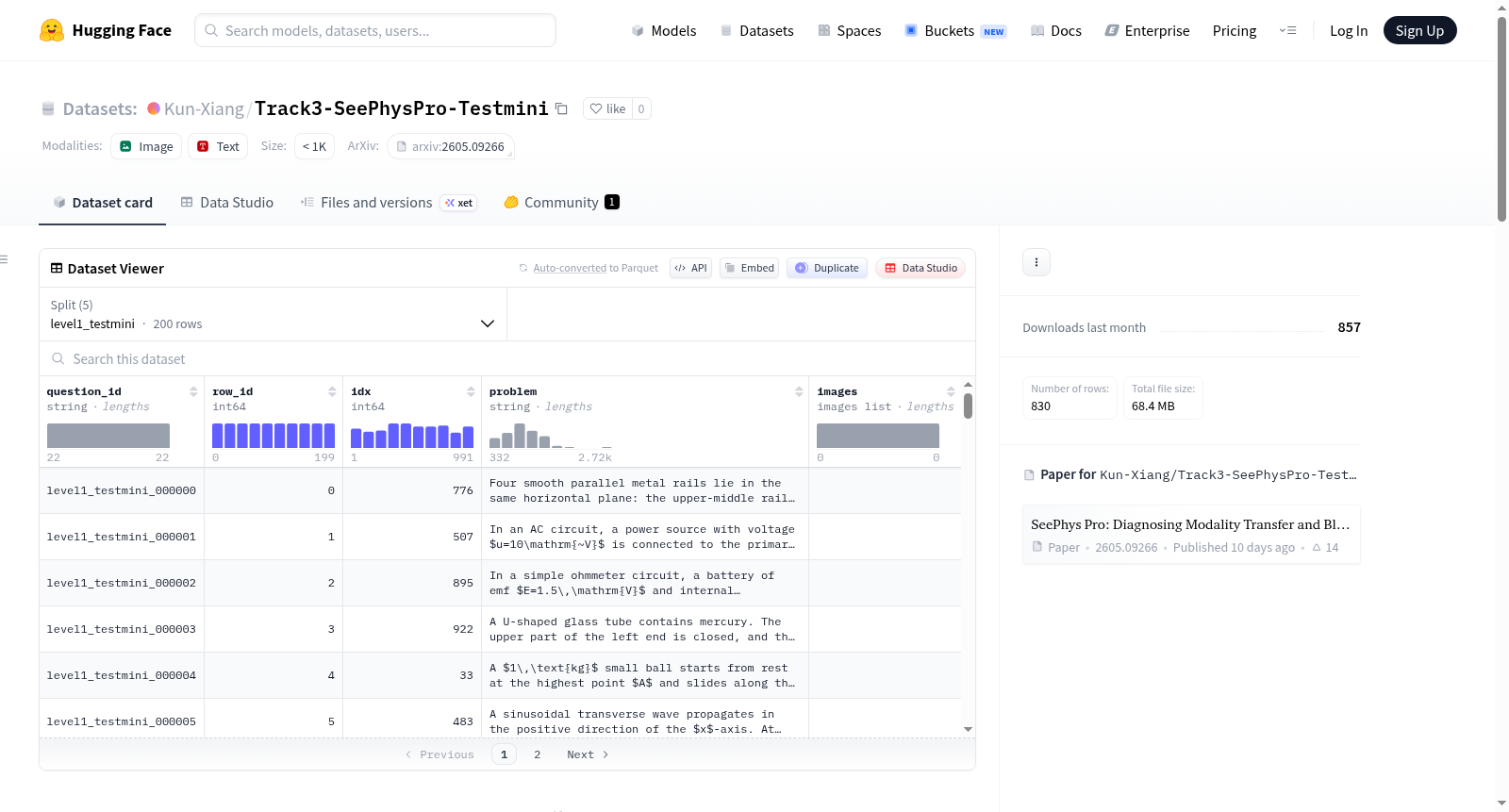The image size is (1509, 812).
Task: Click the API button in Dataset Viewer
Action: 690,268
